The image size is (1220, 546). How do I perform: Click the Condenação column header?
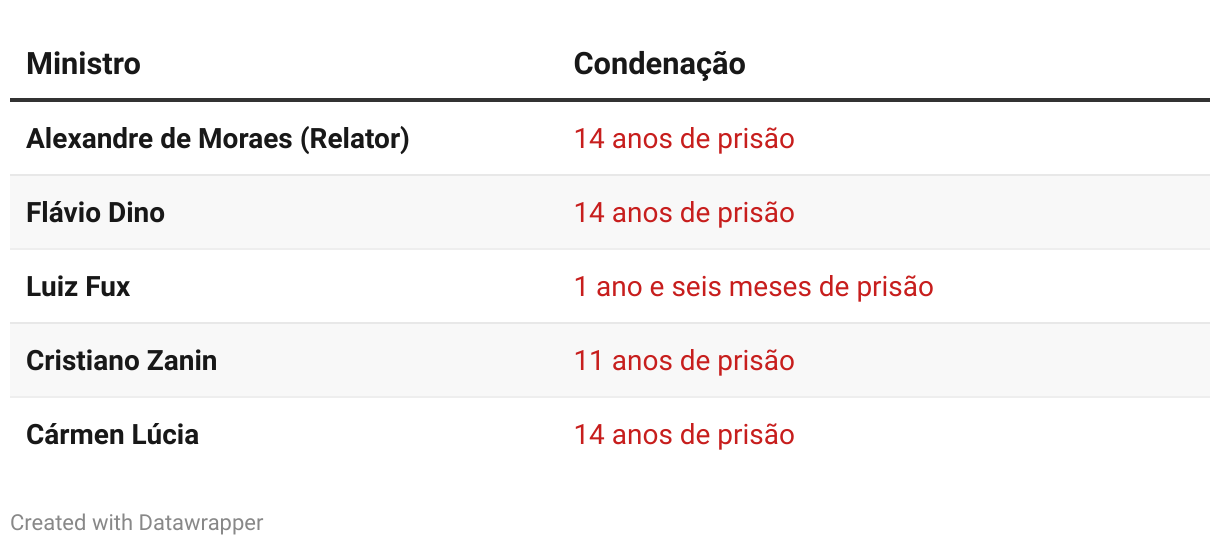(659, 64)
